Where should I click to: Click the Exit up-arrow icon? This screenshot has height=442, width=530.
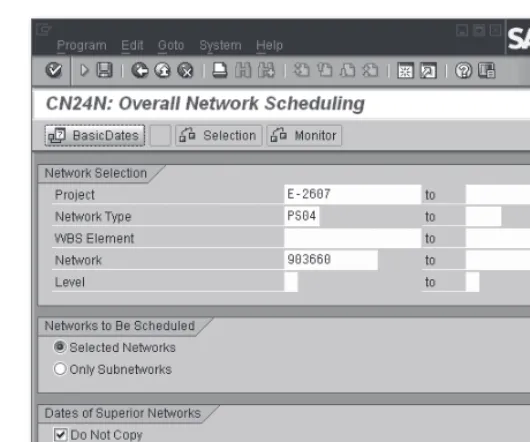163,71
